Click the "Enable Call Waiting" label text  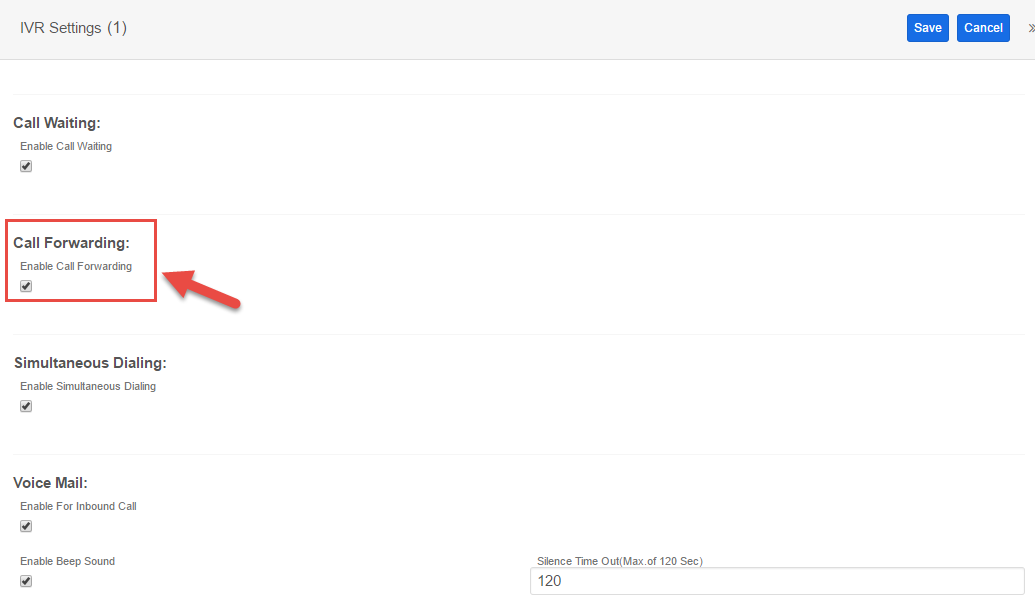[x=66, y=147]
